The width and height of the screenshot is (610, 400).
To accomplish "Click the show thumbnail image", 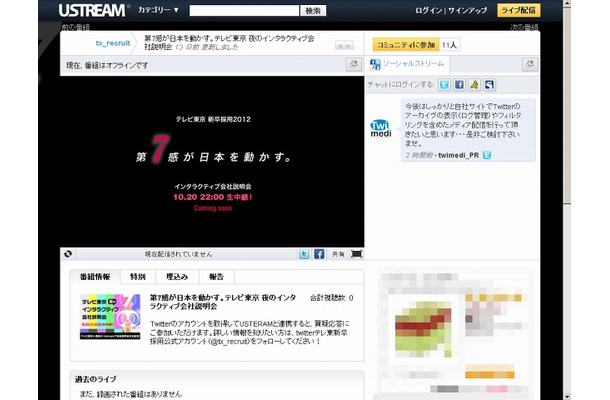I will (110, 317).
